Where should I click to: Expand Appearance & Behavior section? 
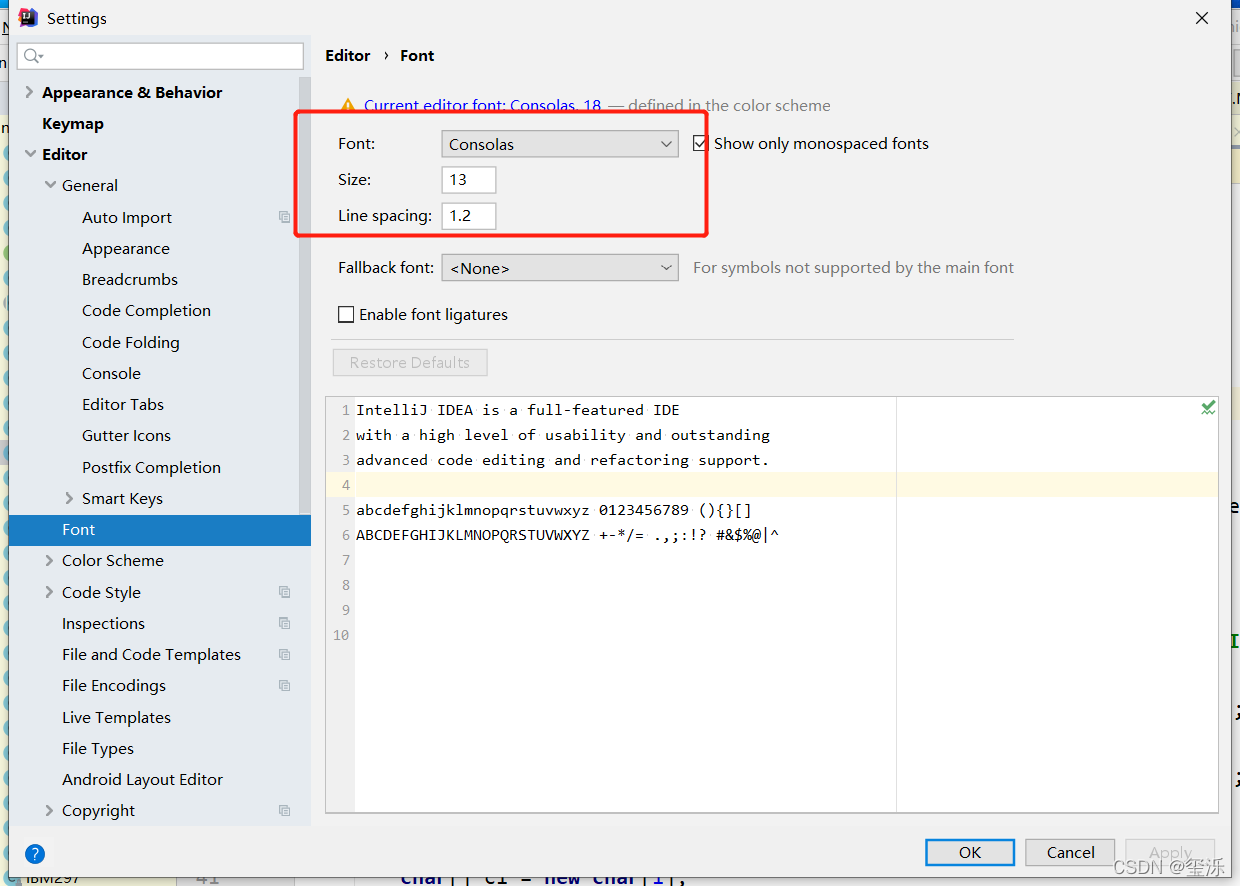tap(28, 92)
